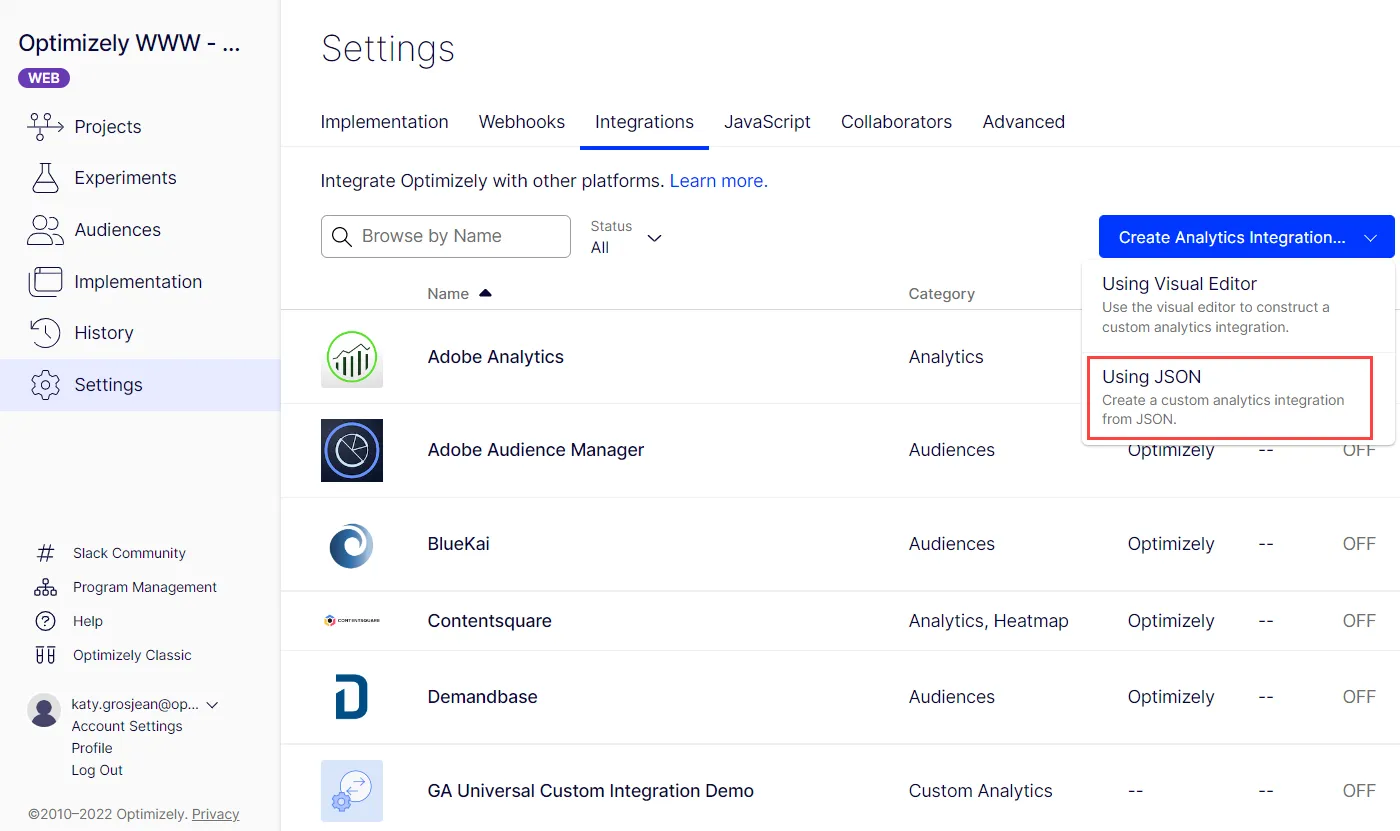Click the OFF status for BlueKai

(x=1359, y=544)
